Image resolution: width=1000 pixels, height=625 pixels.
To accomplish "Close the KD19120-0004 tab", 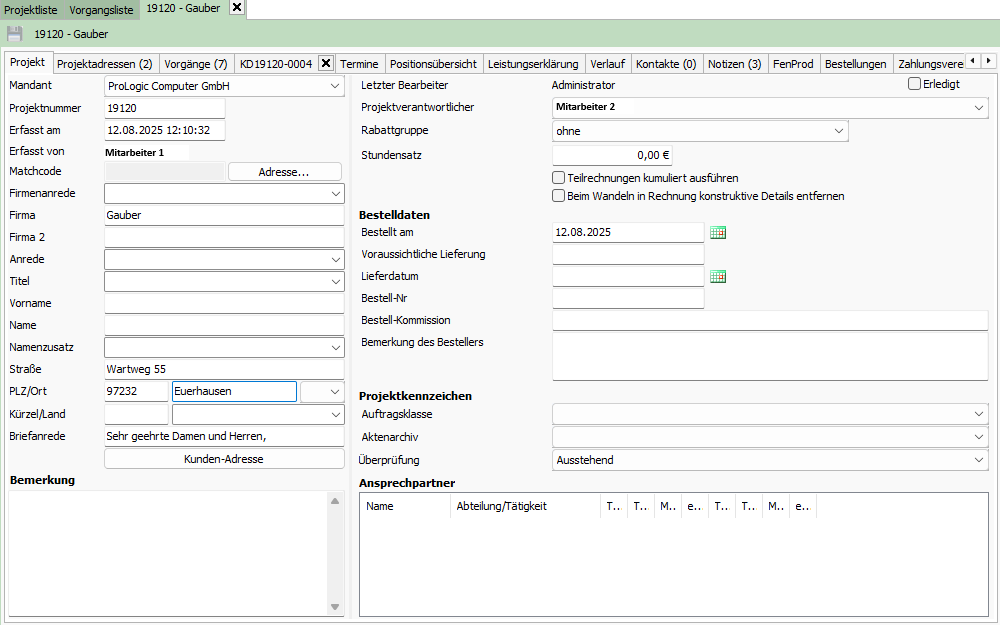I will point(325,64).
